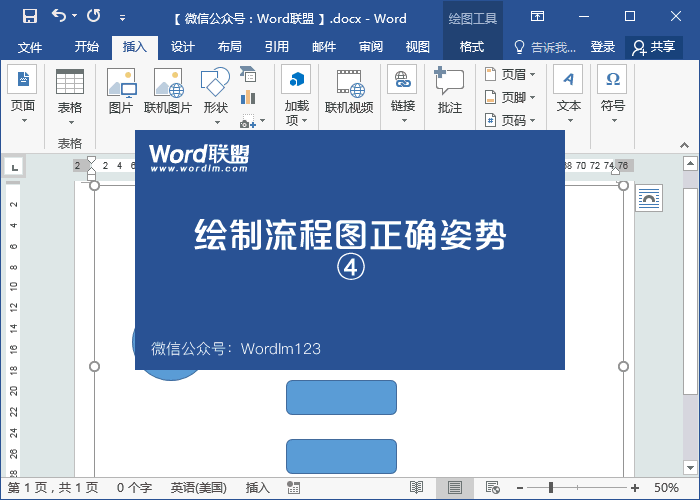Click the scroll-down arrow of vertical scrollbar
The image size is (700, 500).
tap(690, 468)
